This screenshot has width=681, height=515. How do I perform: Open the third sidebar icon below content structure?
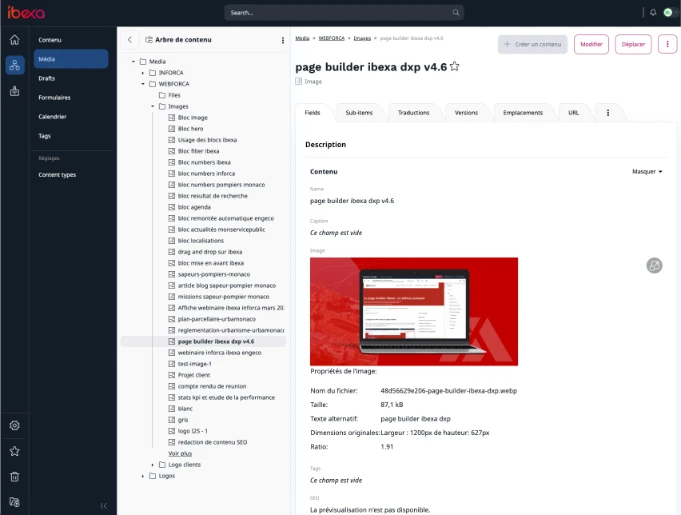pyautogui.click(x=14, y=91)
